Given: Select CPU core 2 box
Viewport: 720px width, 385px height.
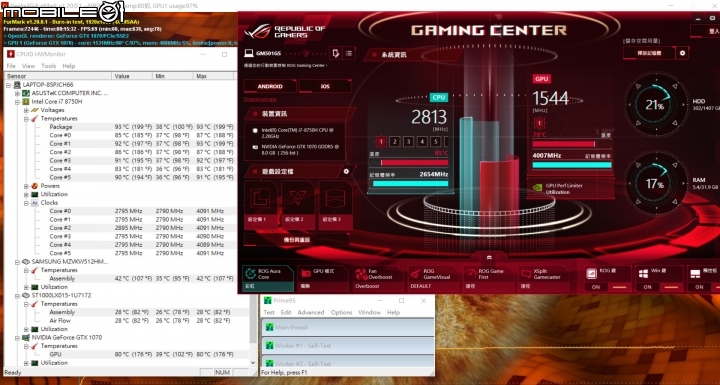Looking at the screenshot, I should (395, 142).
